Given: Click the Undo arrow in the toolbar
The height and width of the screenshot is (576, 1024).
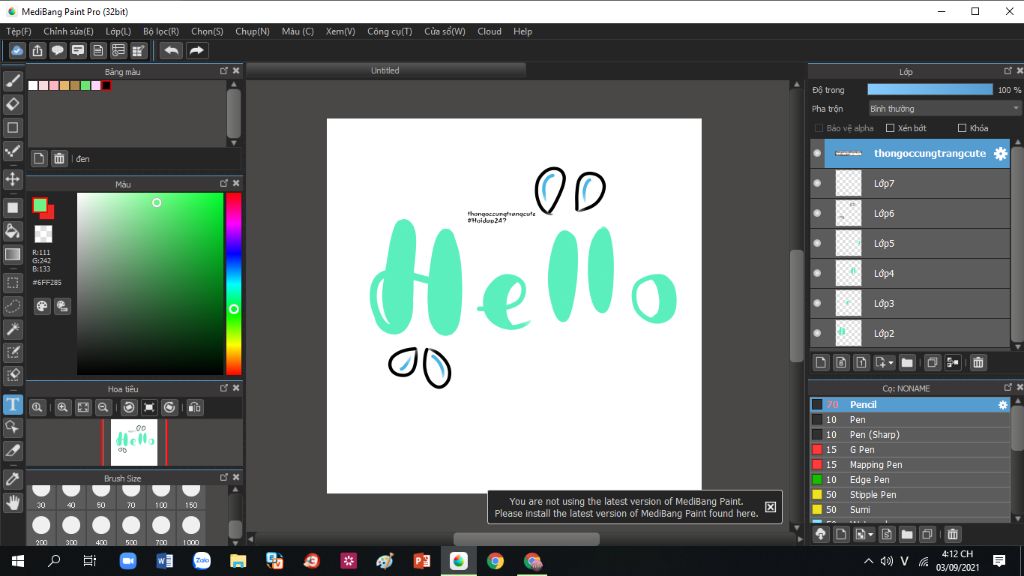Looking at the screenshot, I should (x=171, y=50).
